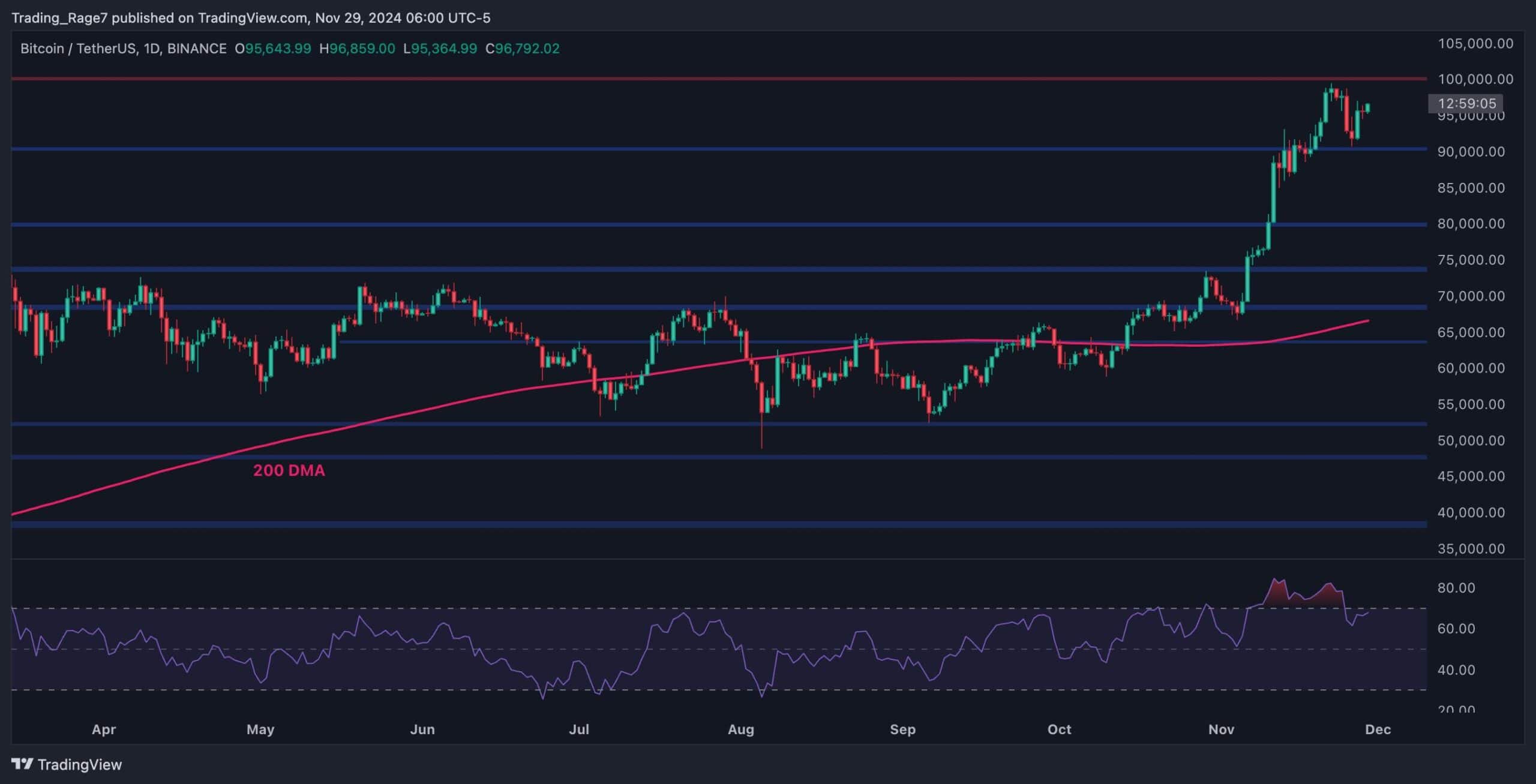Click the low price L95,364.99
The image size is (1536, 784).
click(440, 49)
